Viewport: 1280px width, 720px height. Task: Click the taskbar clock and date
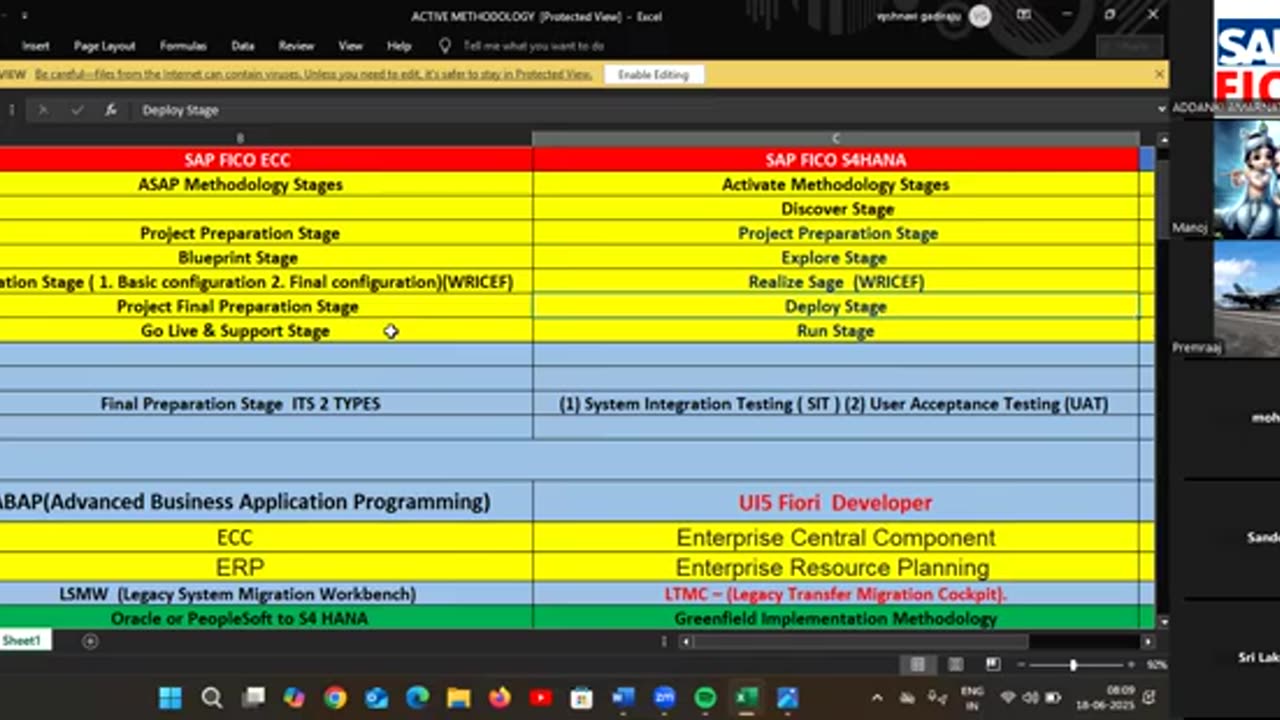1107,697
